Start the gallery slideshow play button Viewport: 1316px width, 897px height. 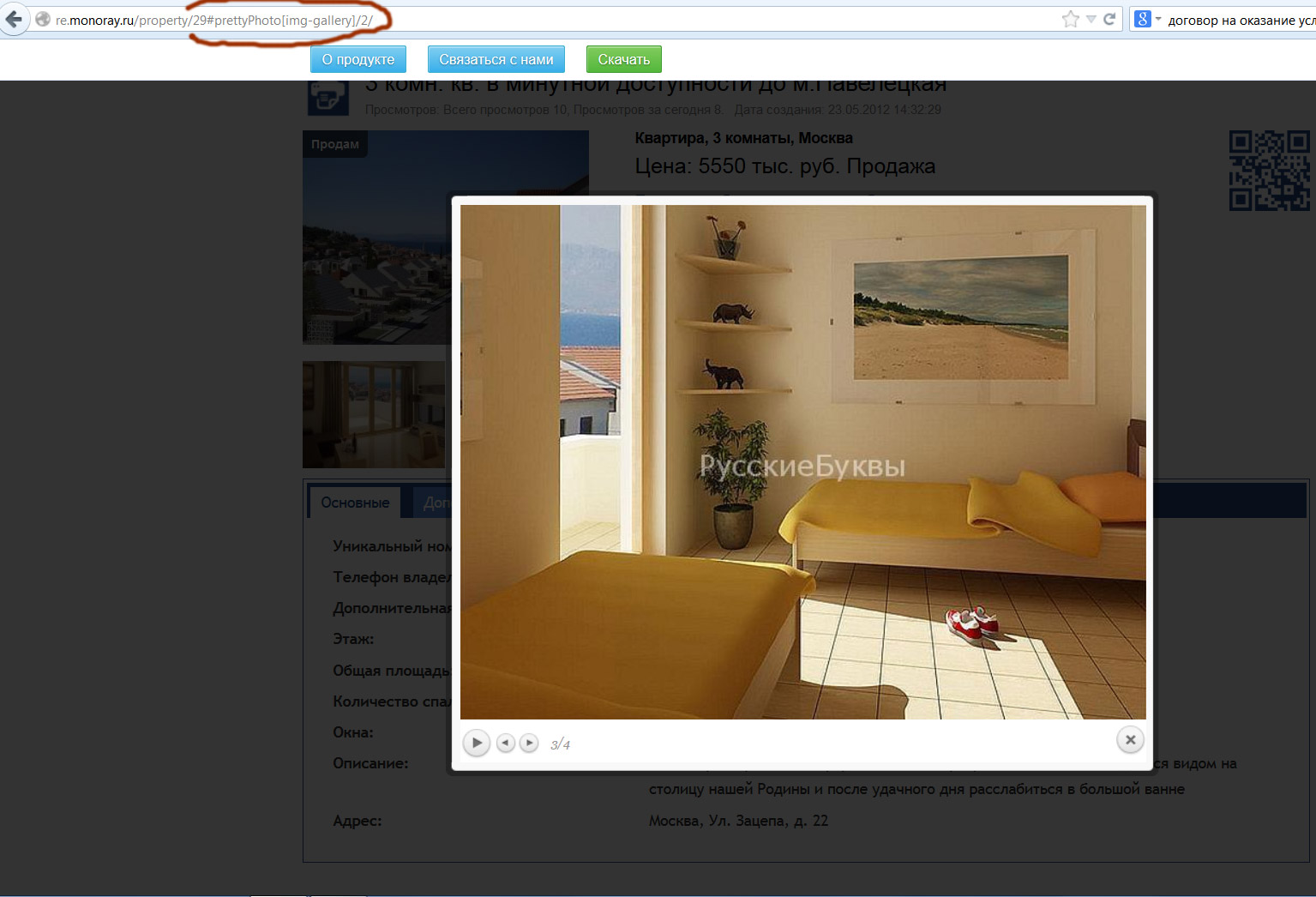point(477,743)
